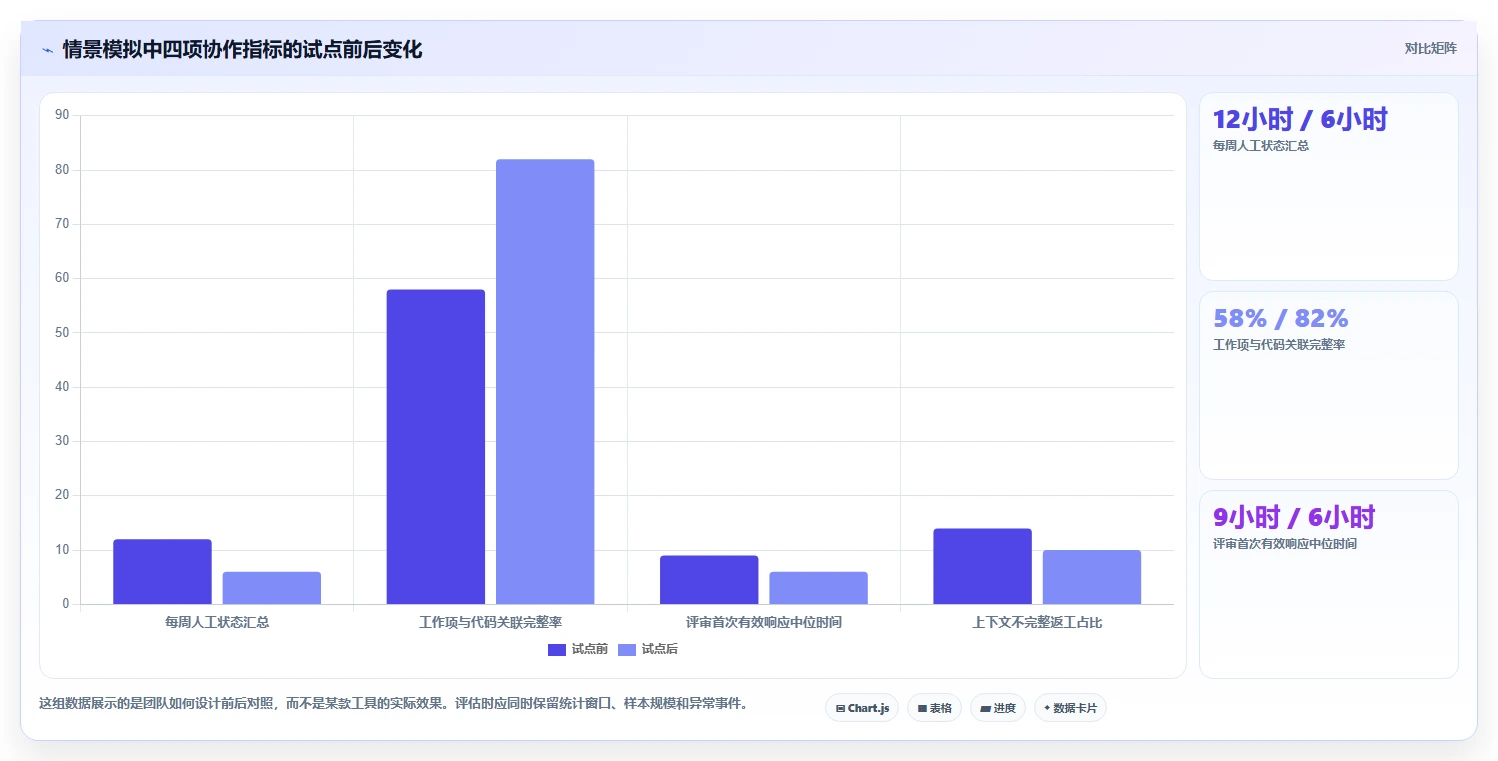The width and height of the screenshot is (1498, 761).
Task: Click x-axis label 上下文不完整返工占比
Action: [x=1037, y=622]
